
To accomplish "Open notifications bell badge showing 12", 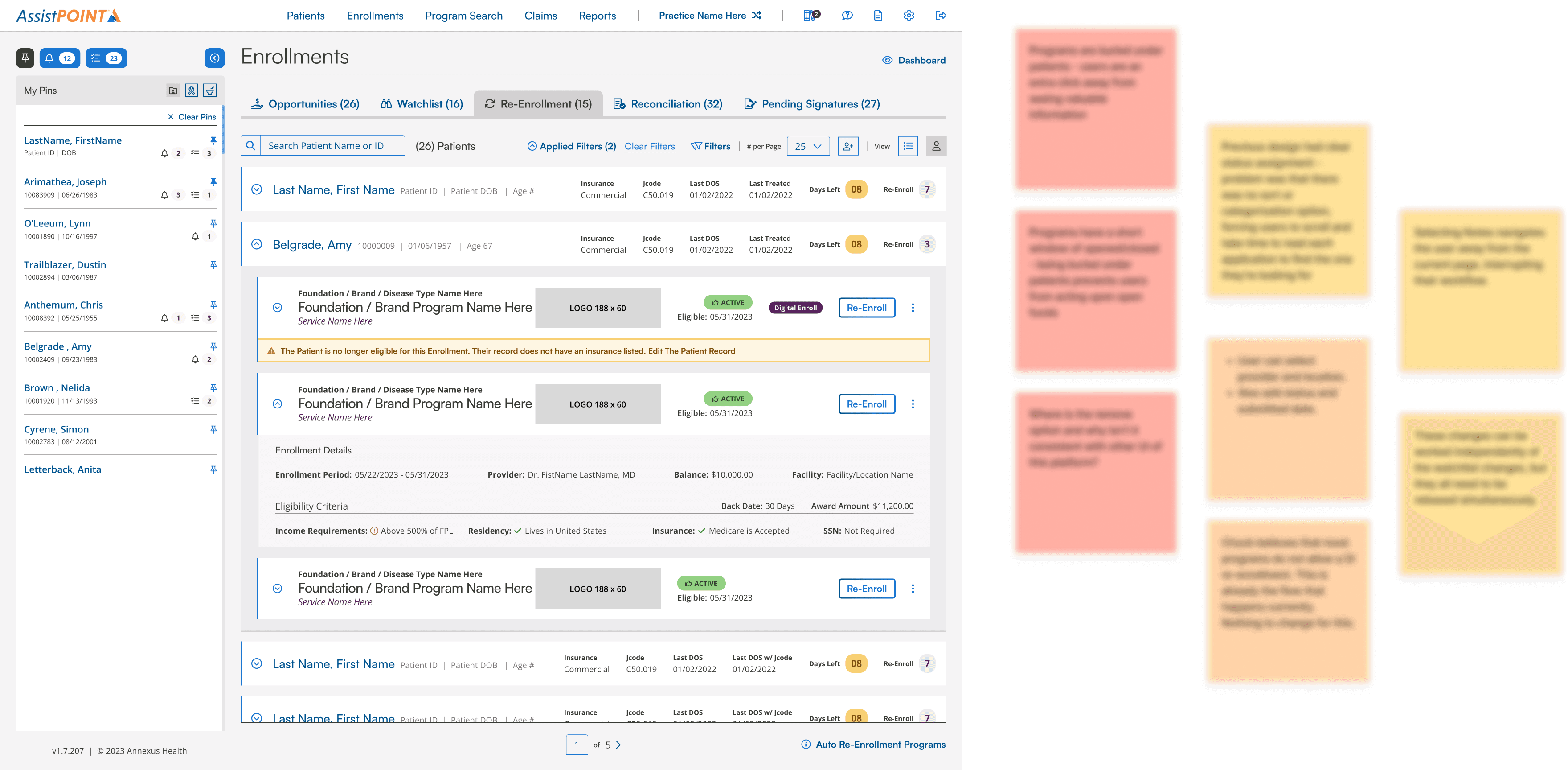I will [x=60, y=58].
